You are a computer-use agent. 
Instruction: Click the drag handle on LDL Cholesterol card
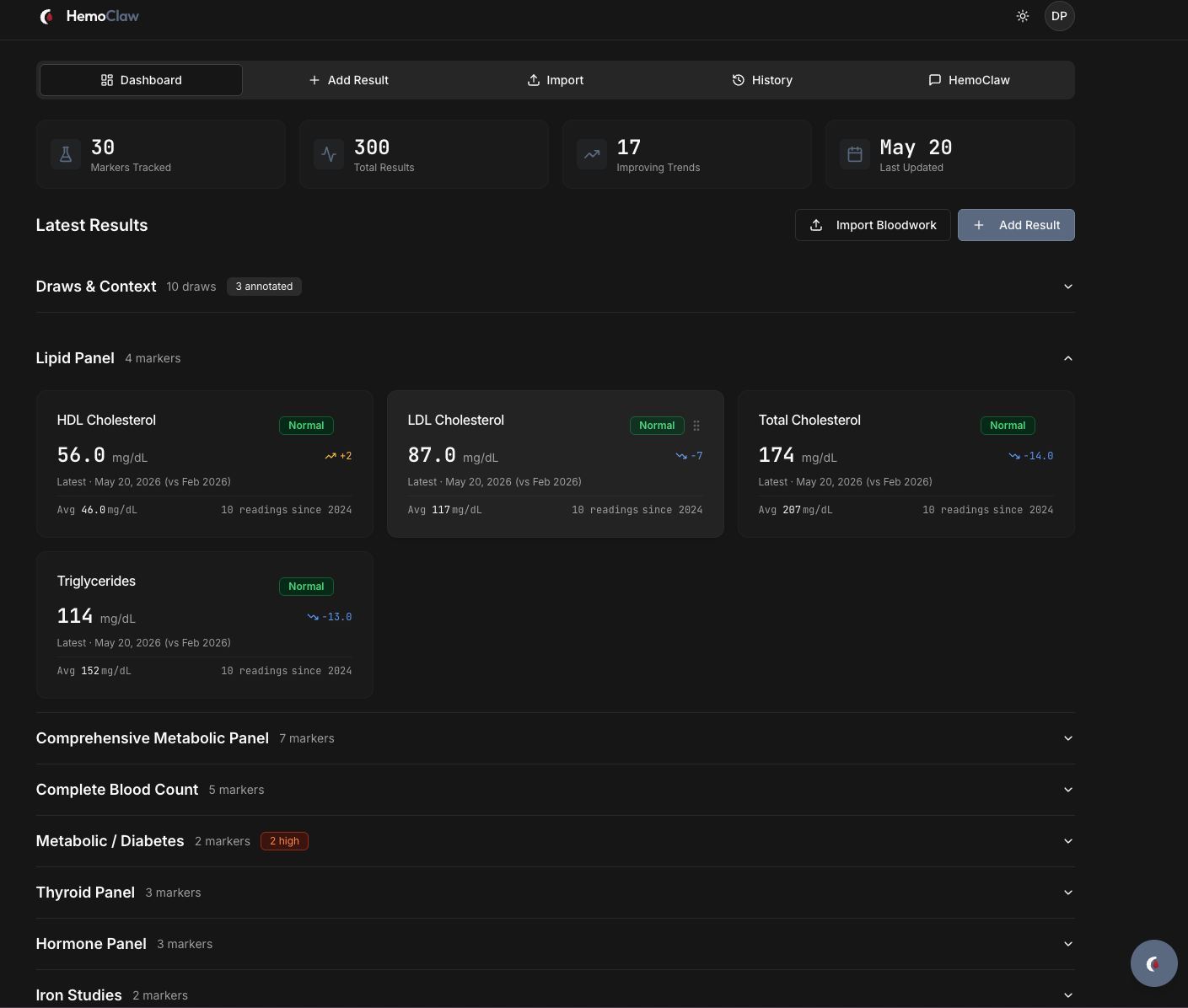coord(696,426)
